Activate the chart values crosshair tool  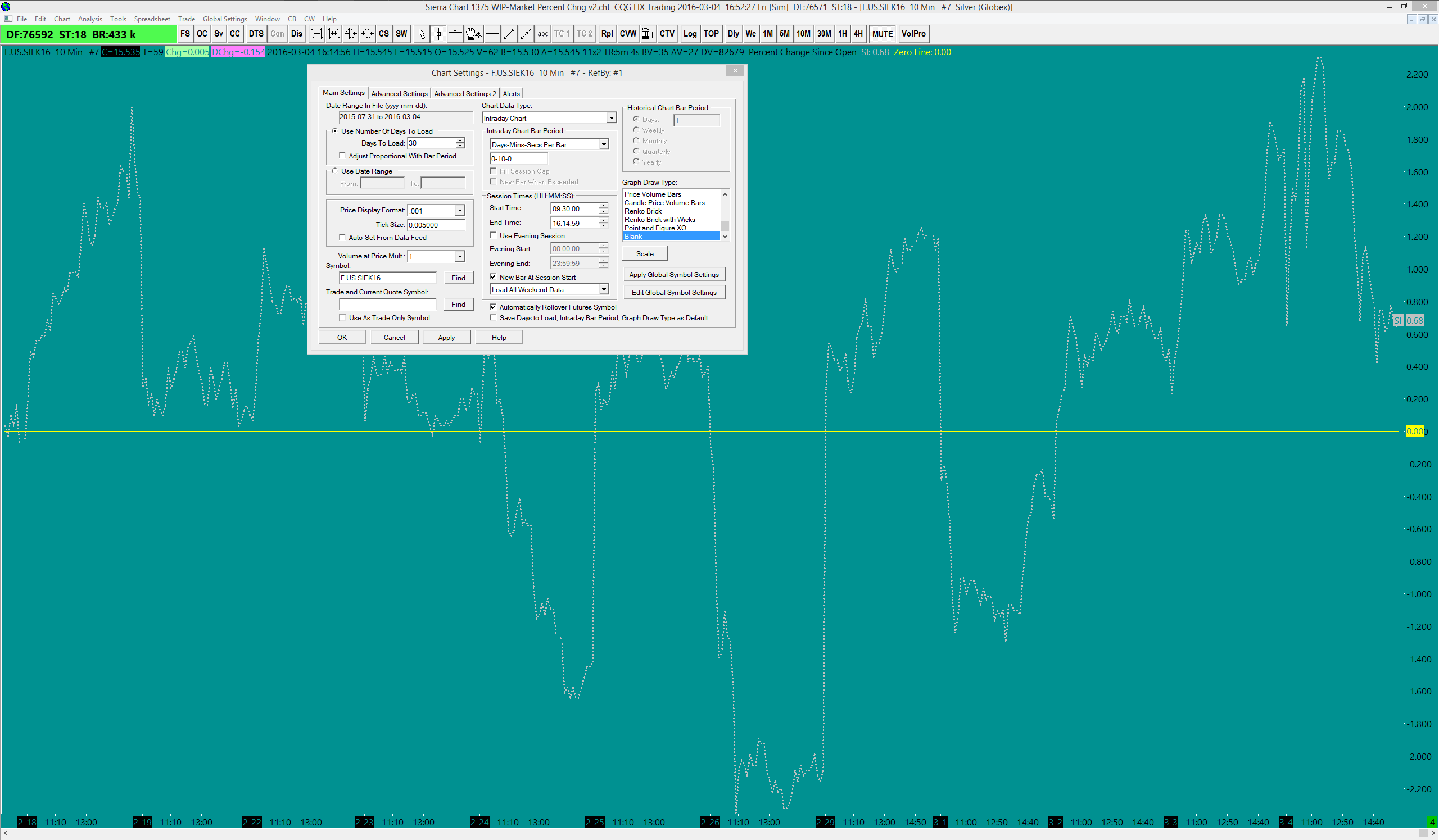click(x=438, y=34)
